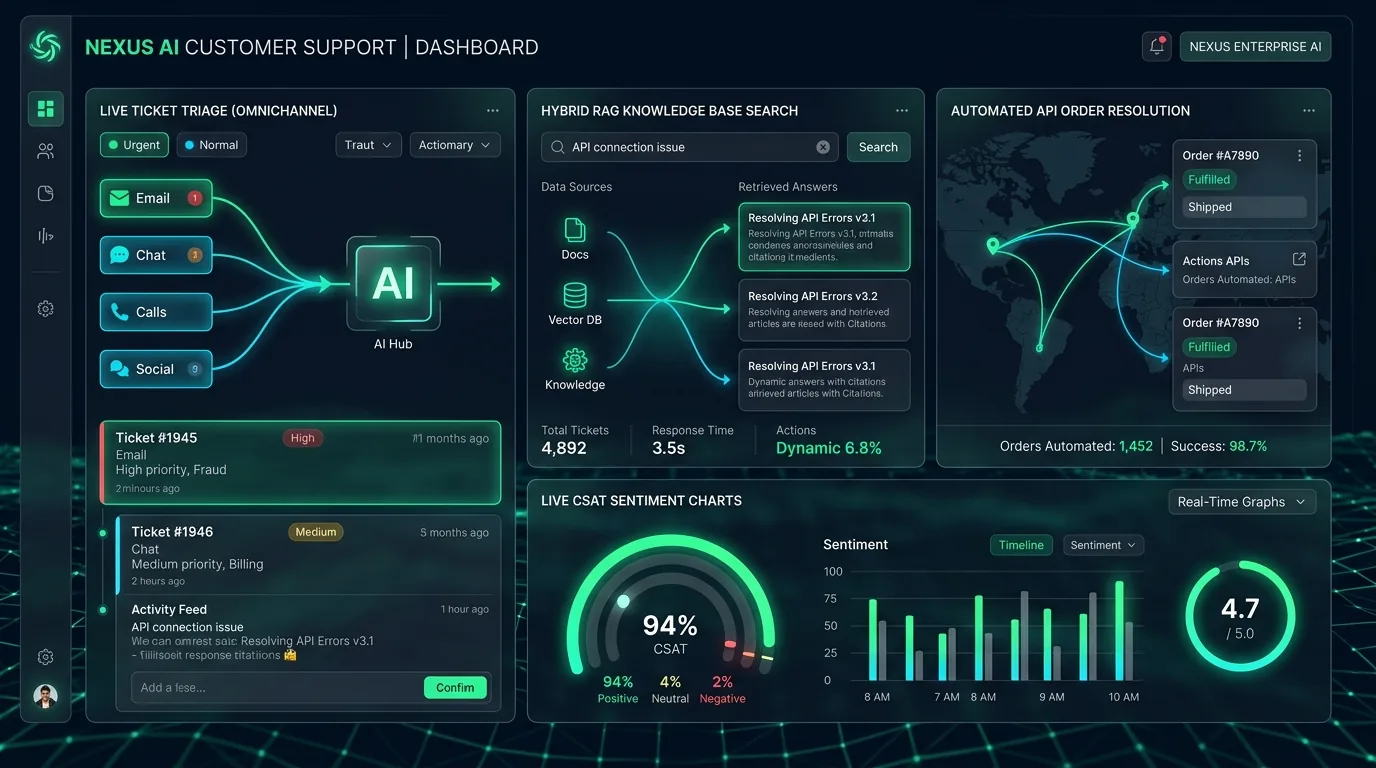Expand the Traut dropdown
This screenshot has width=1376, height=768.
click(368, 145)
